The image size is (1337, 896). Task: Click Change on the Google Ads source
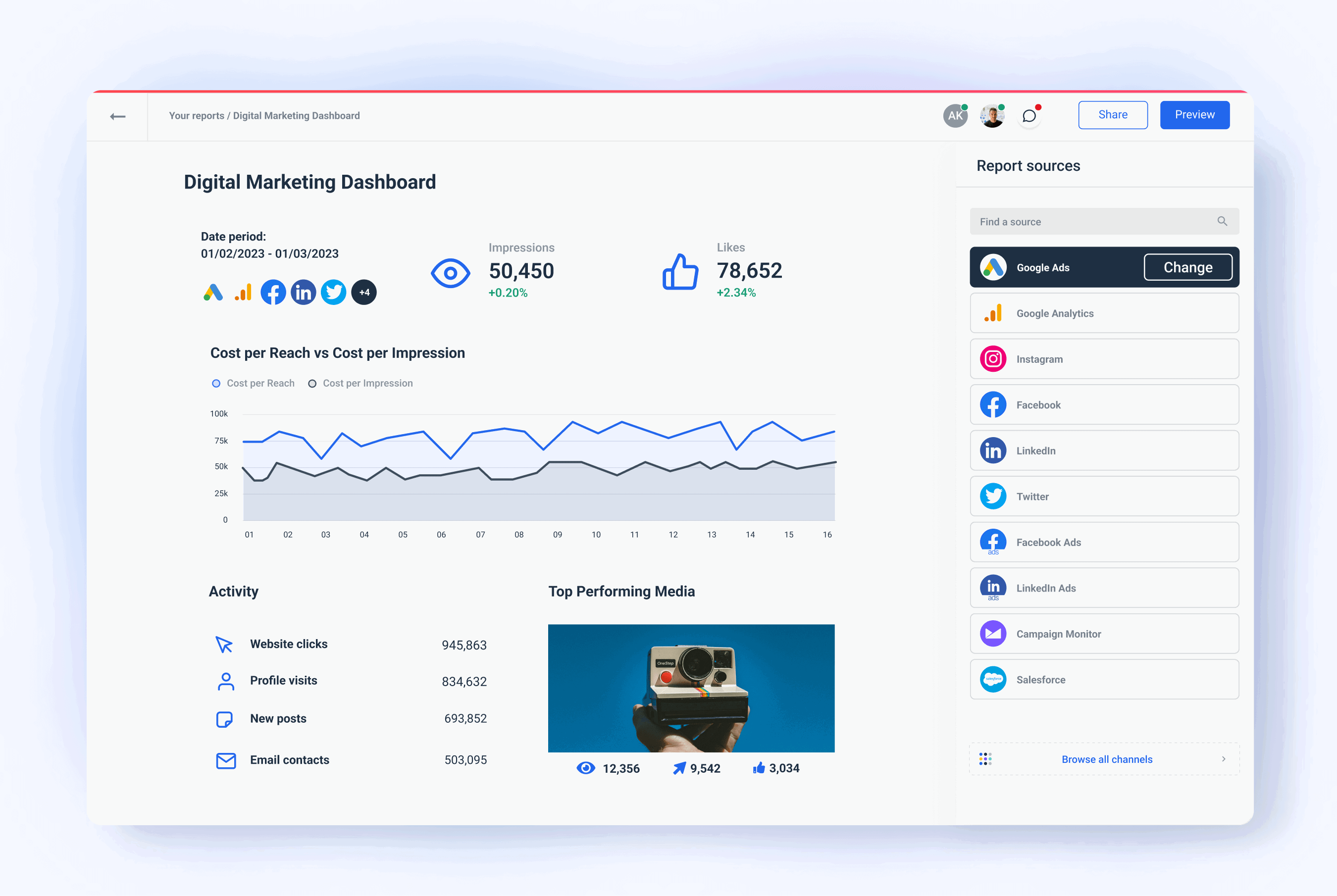(1188, 267)
